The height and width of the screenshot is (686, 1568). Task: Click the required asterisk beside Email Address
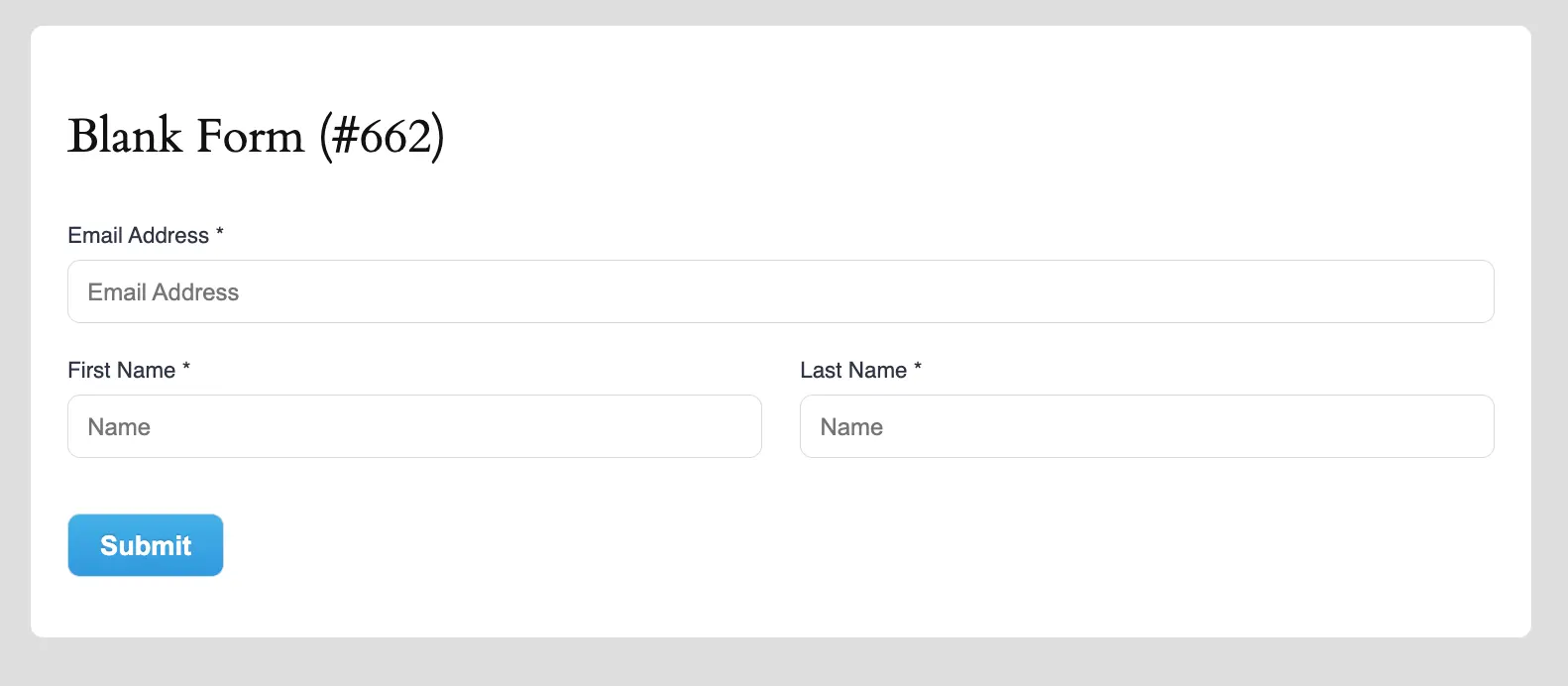click(220, 233)
